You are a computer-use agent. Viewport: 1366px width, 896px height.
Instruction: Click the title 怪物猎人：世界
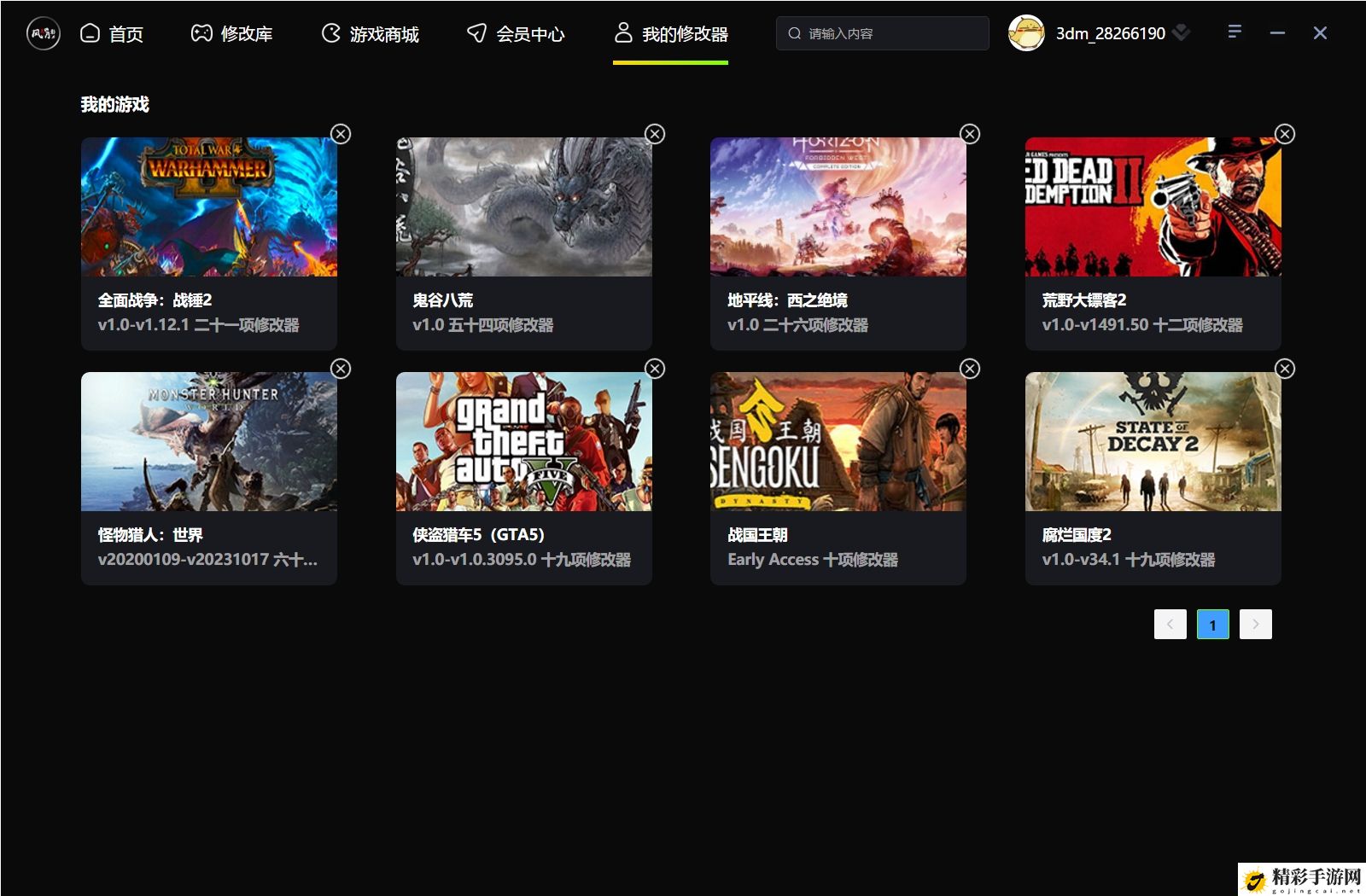point(150,535)
